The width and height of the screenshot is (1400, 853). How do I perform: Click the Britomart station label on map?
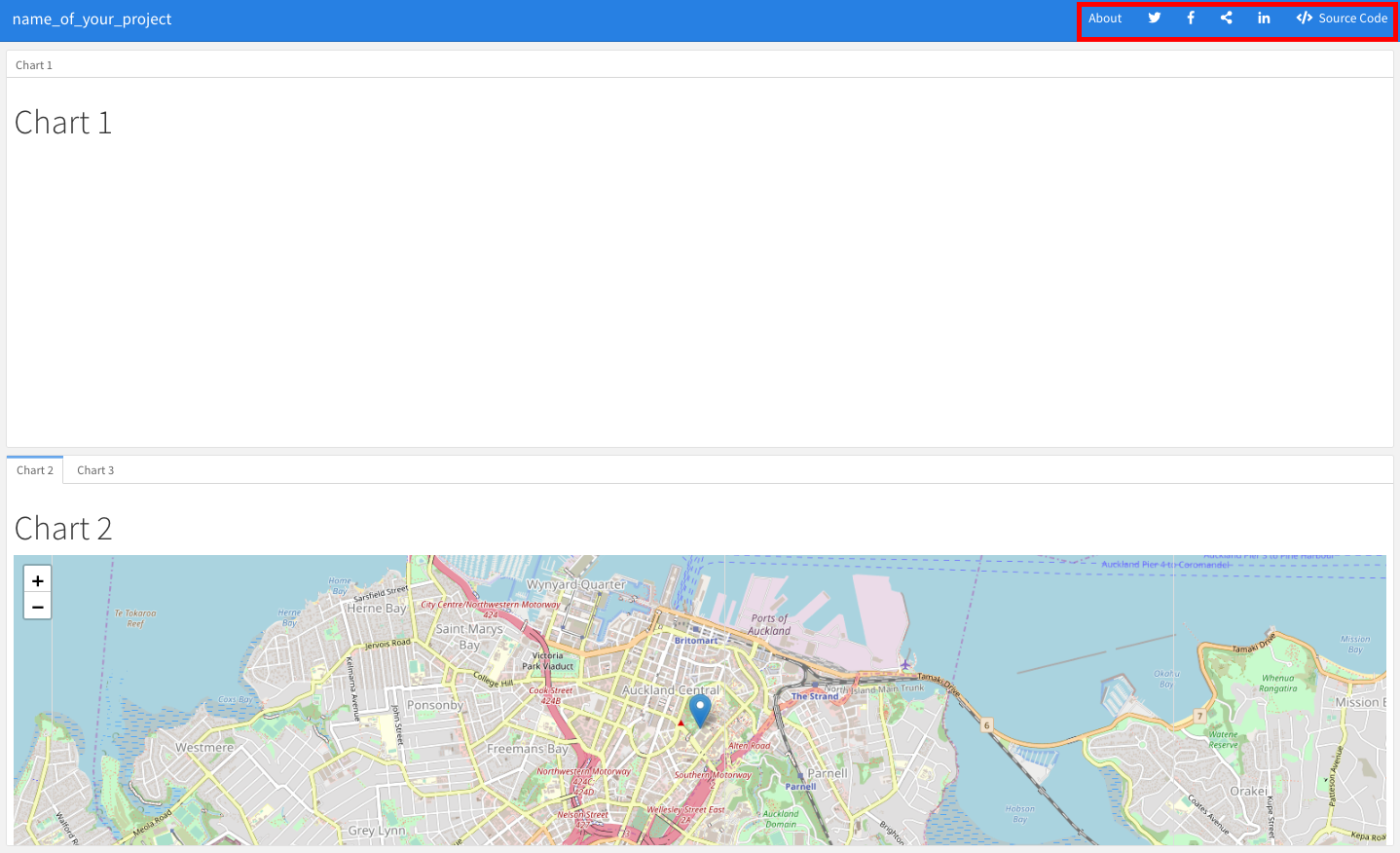point(696,641)
